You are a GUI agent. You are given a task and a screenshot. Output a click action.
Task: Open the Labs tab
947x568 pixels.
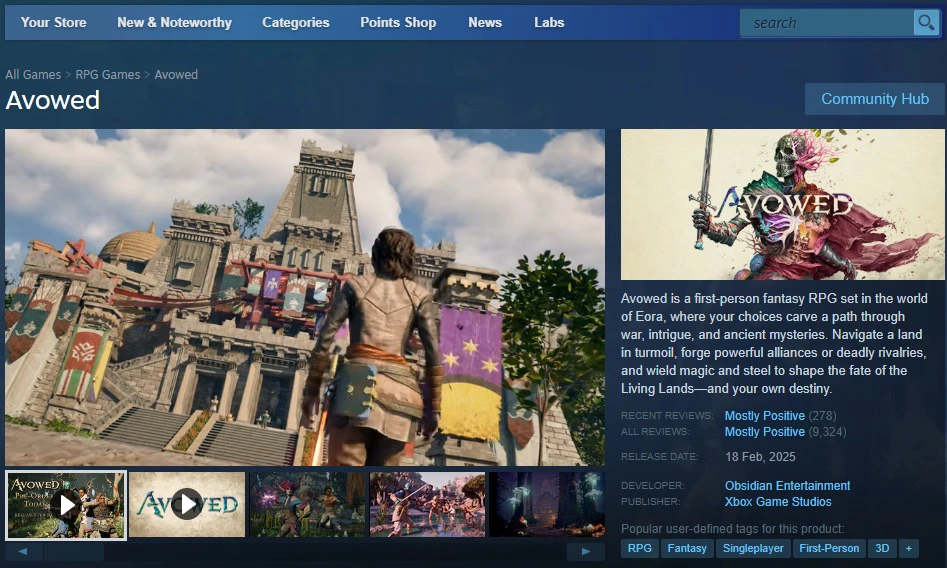click(549, 22)
